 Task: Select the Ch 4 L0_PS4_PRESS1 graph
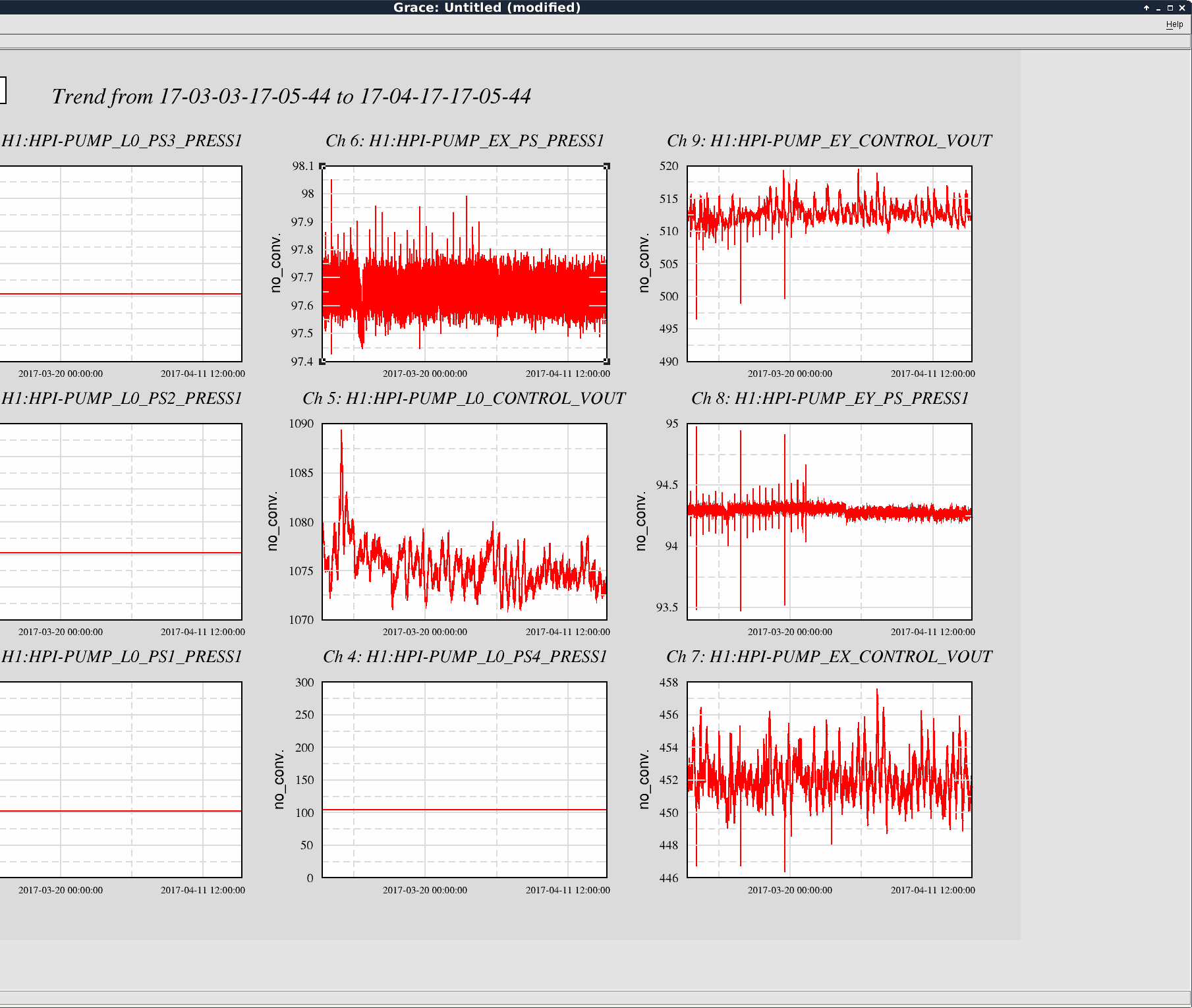[465, 780]
